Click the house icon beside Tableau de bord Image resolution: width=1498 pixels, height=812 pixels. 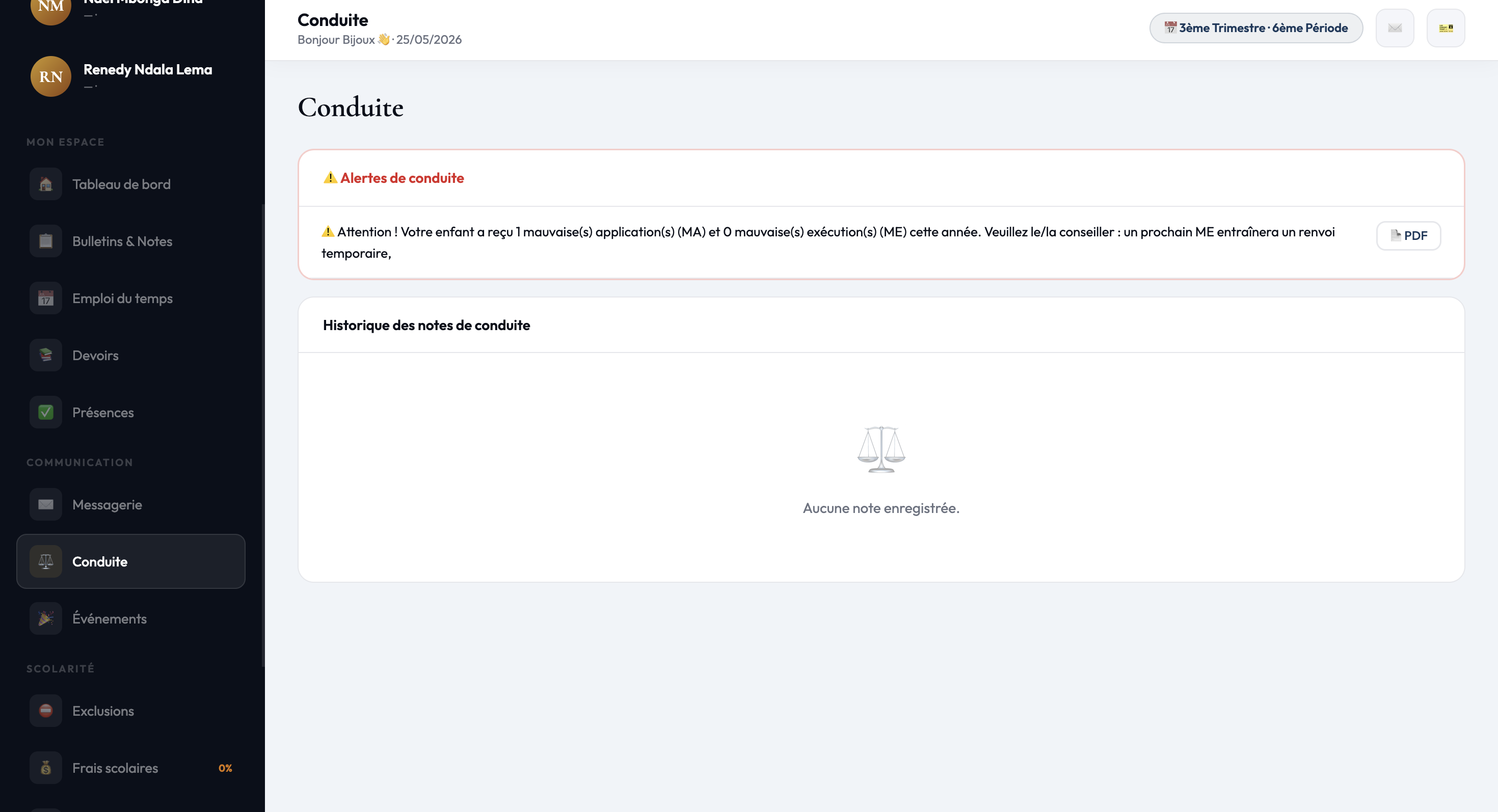click(45, 184)
